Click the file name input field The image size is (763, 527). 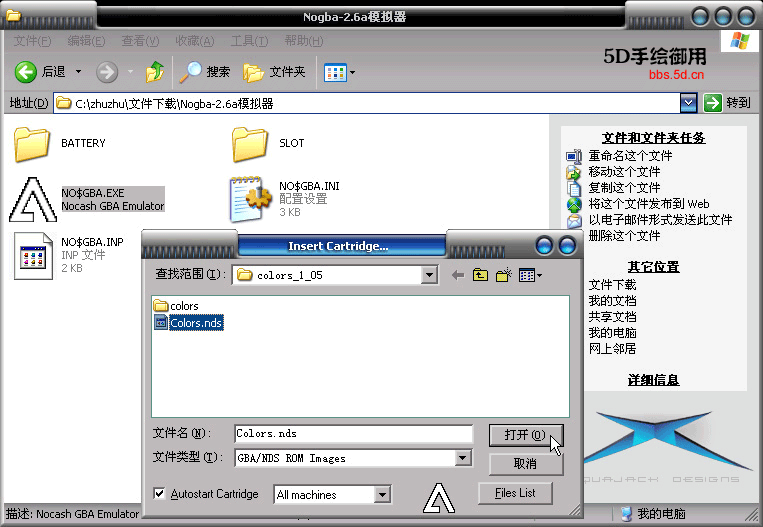click(353, 434)
